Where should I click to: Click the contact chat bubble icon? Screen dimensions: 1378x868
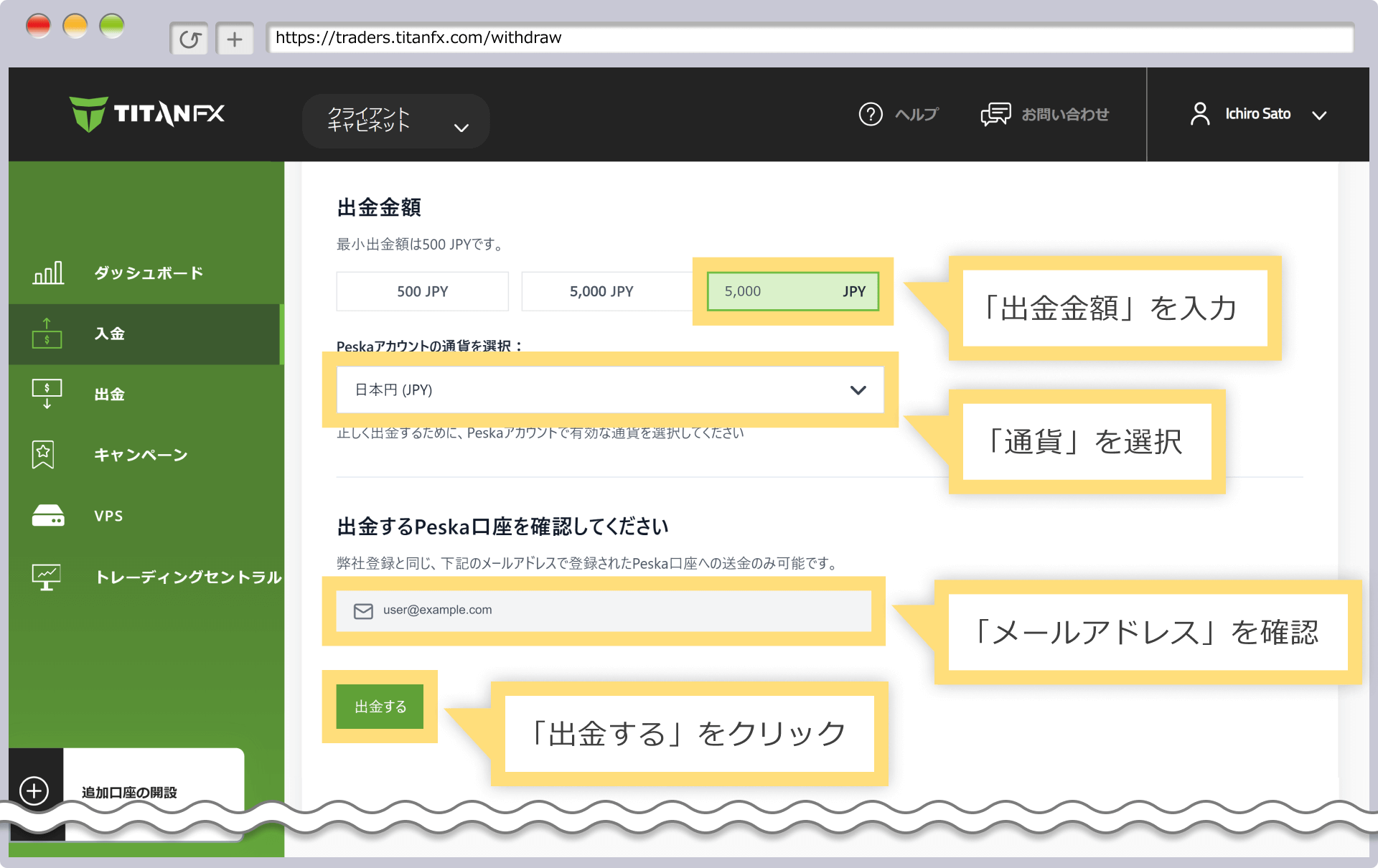click(x=995, y=114)
